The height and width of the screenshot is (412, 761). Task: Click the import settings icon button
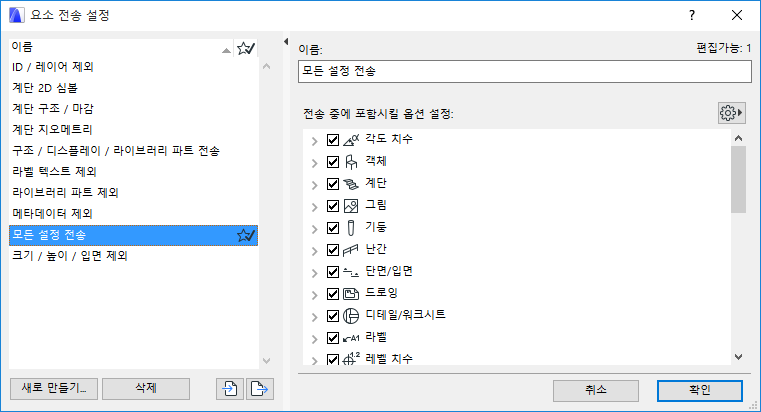pos(230,389)
